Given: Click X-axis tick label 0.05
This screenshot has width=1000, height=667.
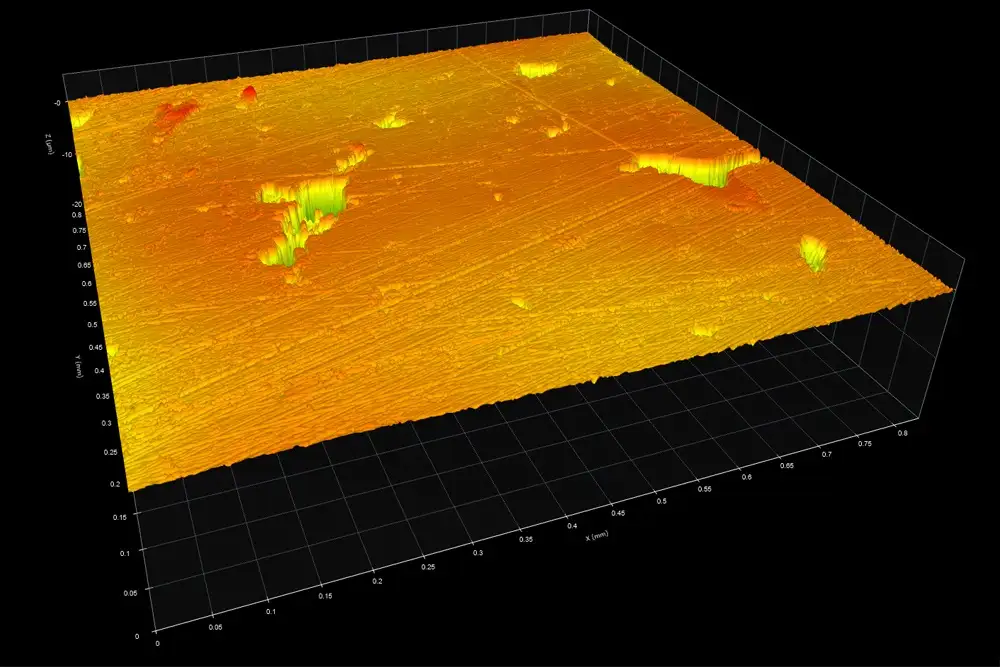Looking at the screenshot, I should pyautogui.click(x=215, y=627).
